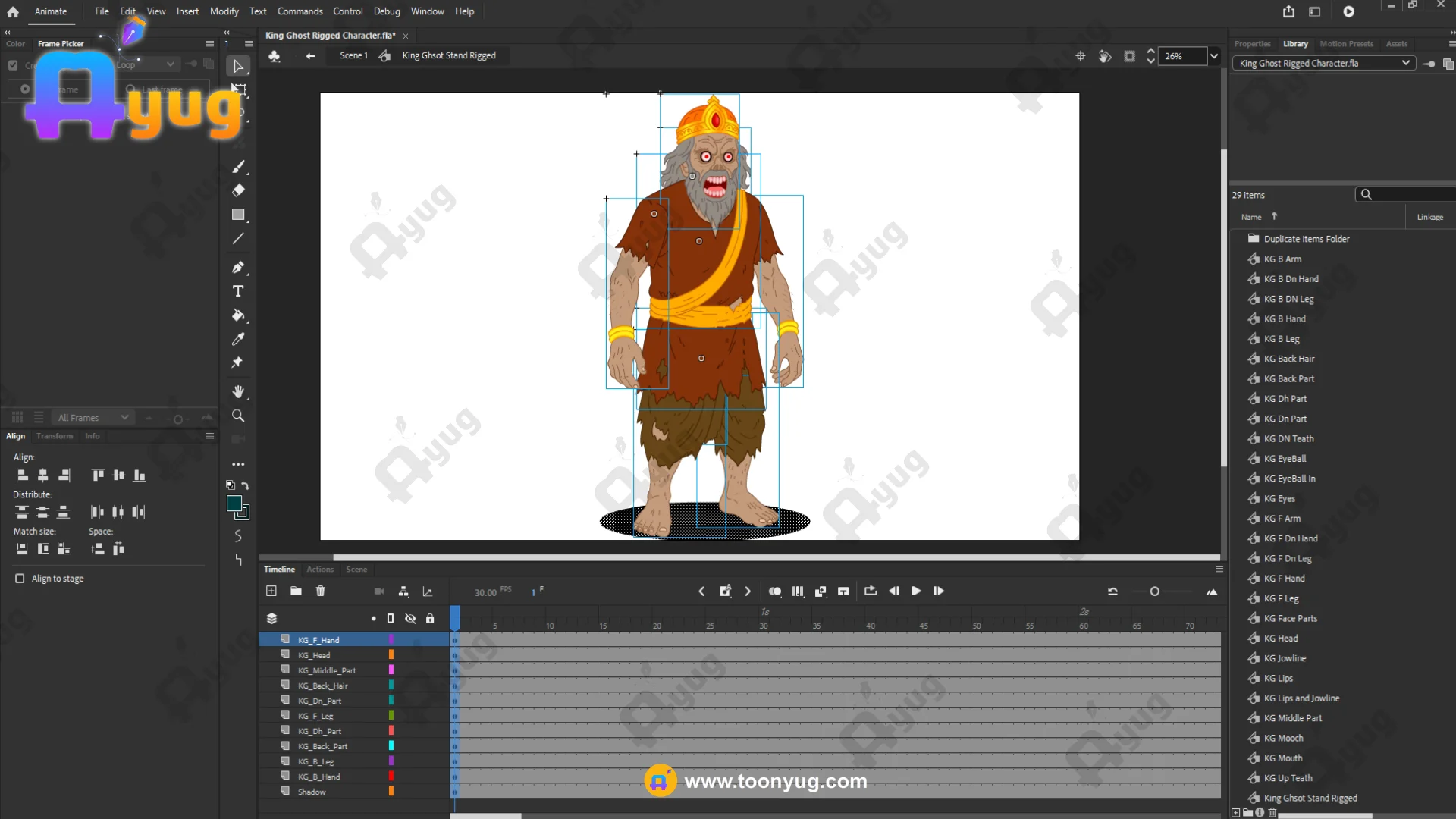Select the Text tool in toolbar
The image size is (1456, 819).
point(238,291)
